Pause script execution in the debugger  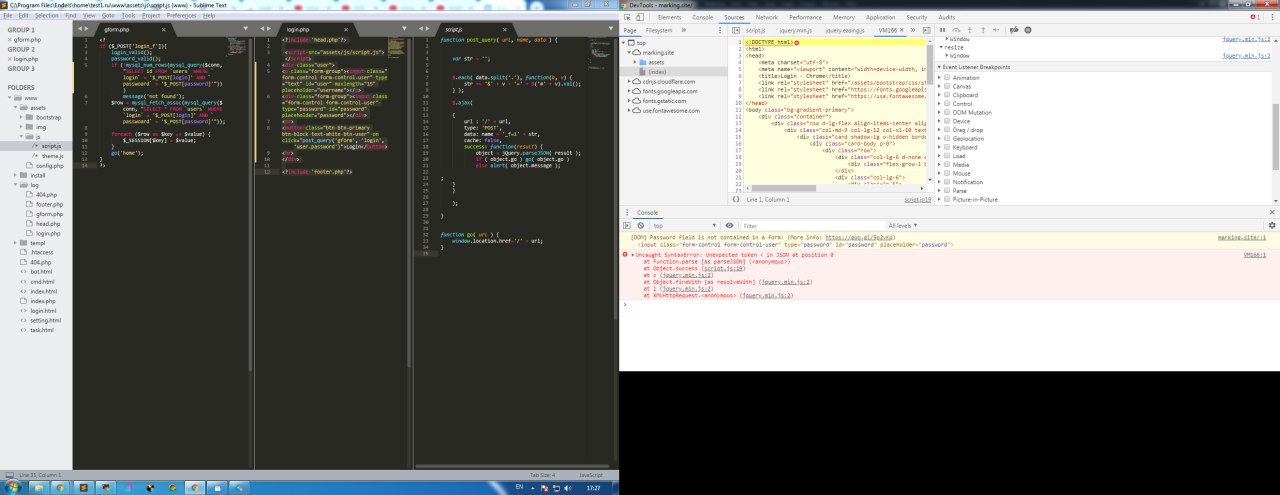943,31
